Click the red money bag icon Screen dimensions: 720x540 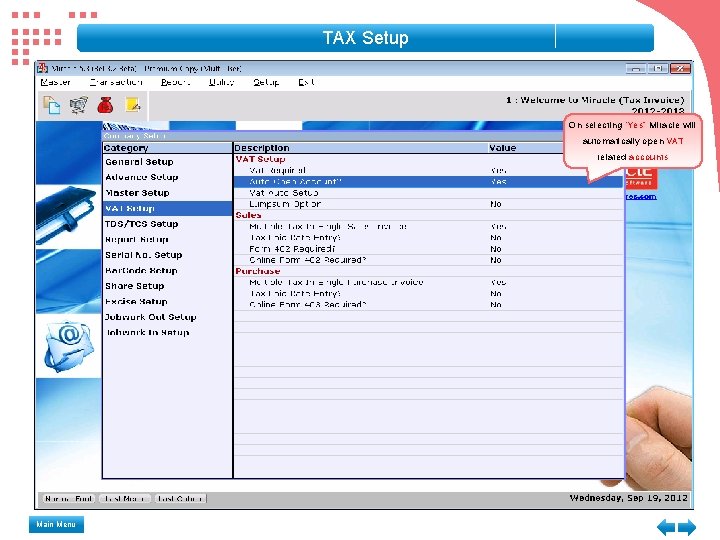pyautogui.click(x=105, y=105)
